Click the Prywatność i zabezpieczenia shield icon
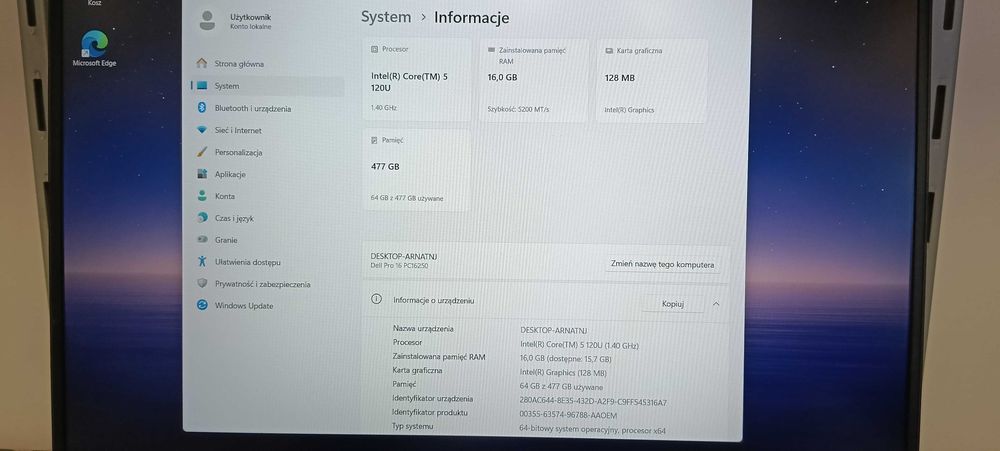 [x=202, y=283]
